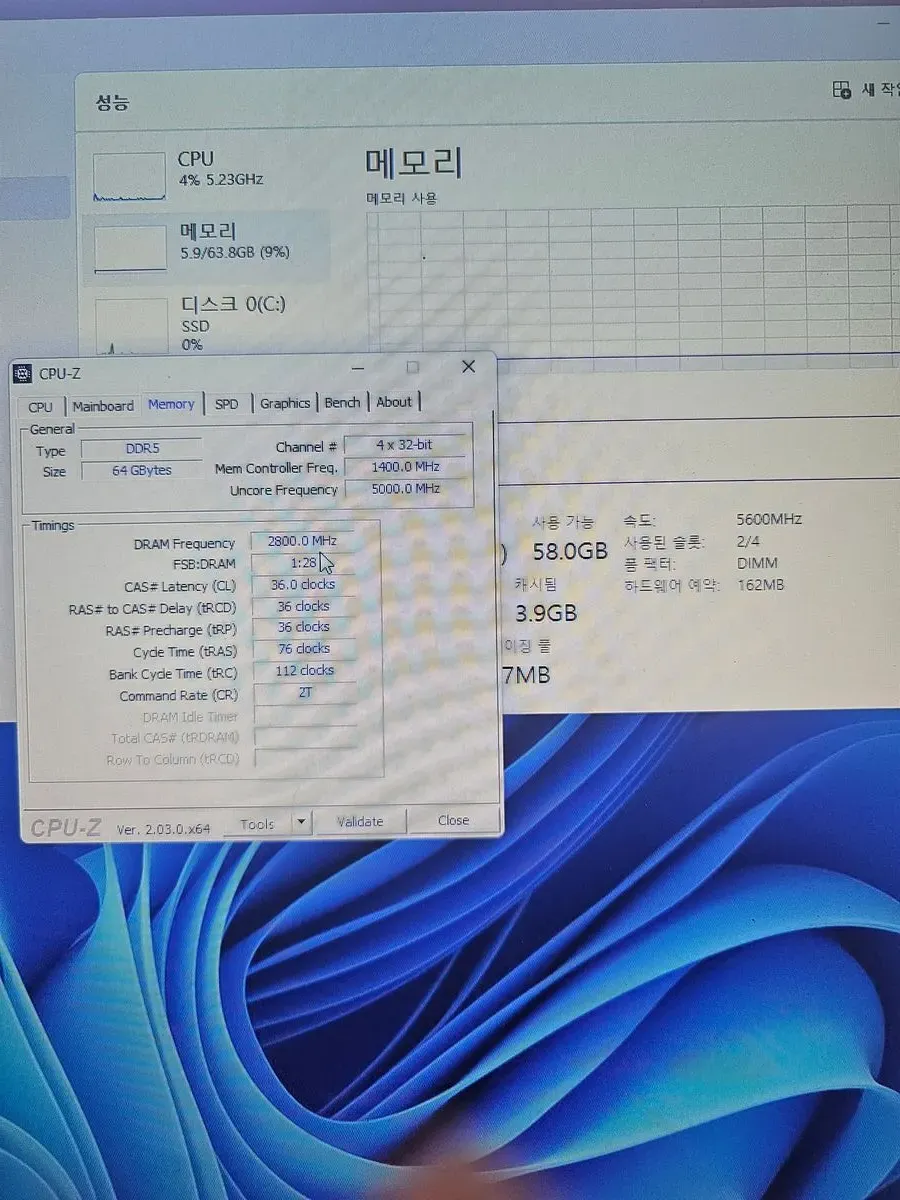Switch to the CPU tab in CPU-Z
The width and height of the screenshot is (900, 1200).
41,406
